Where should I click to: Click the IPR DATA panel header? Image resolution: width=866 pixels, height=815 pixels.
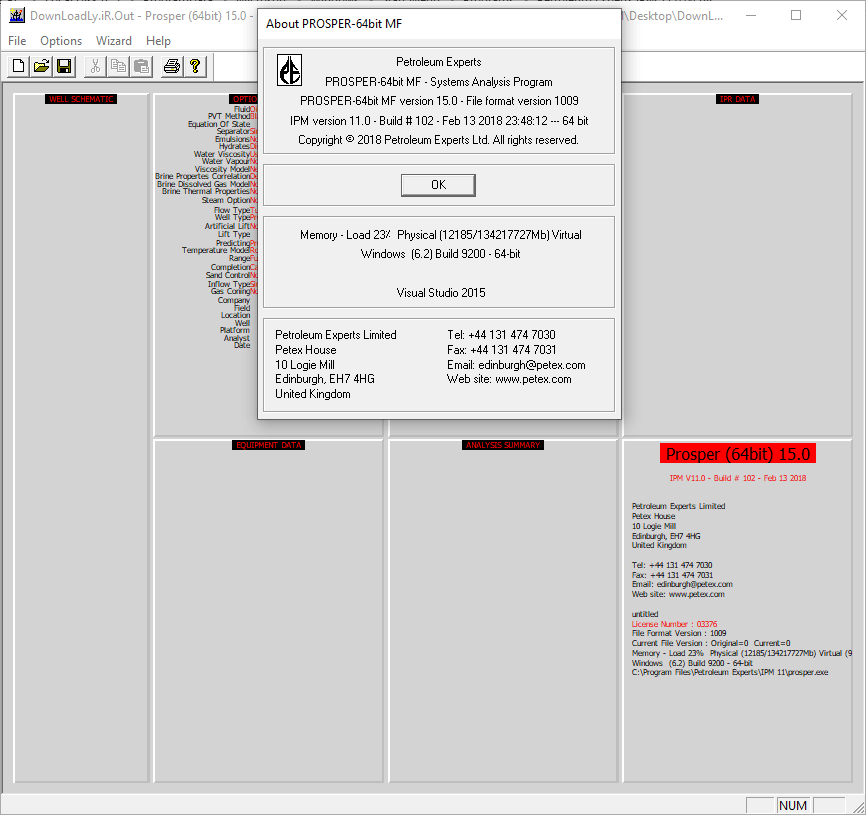737,99
